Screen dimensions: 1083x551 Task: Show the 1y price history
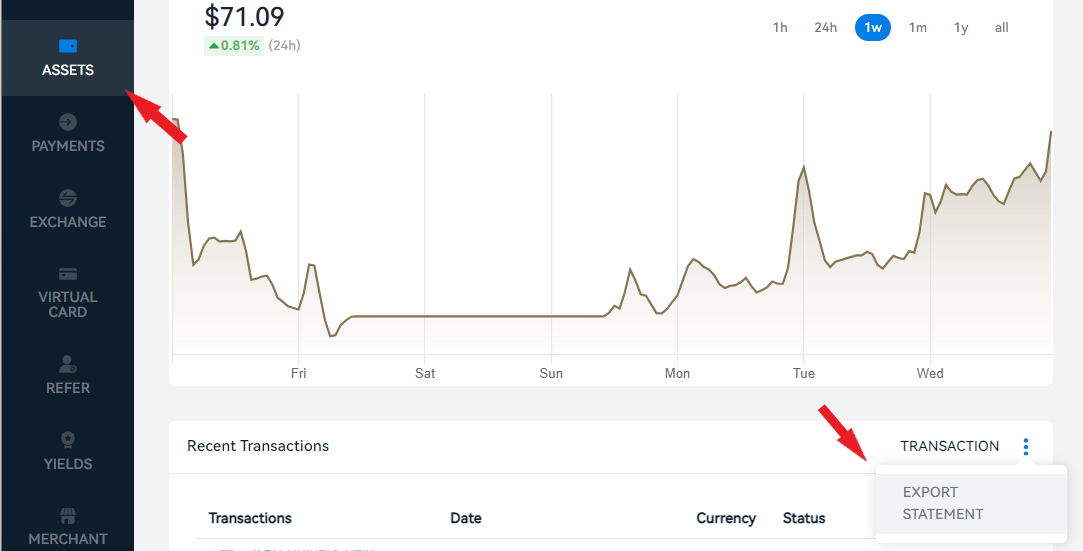(961, 28)
